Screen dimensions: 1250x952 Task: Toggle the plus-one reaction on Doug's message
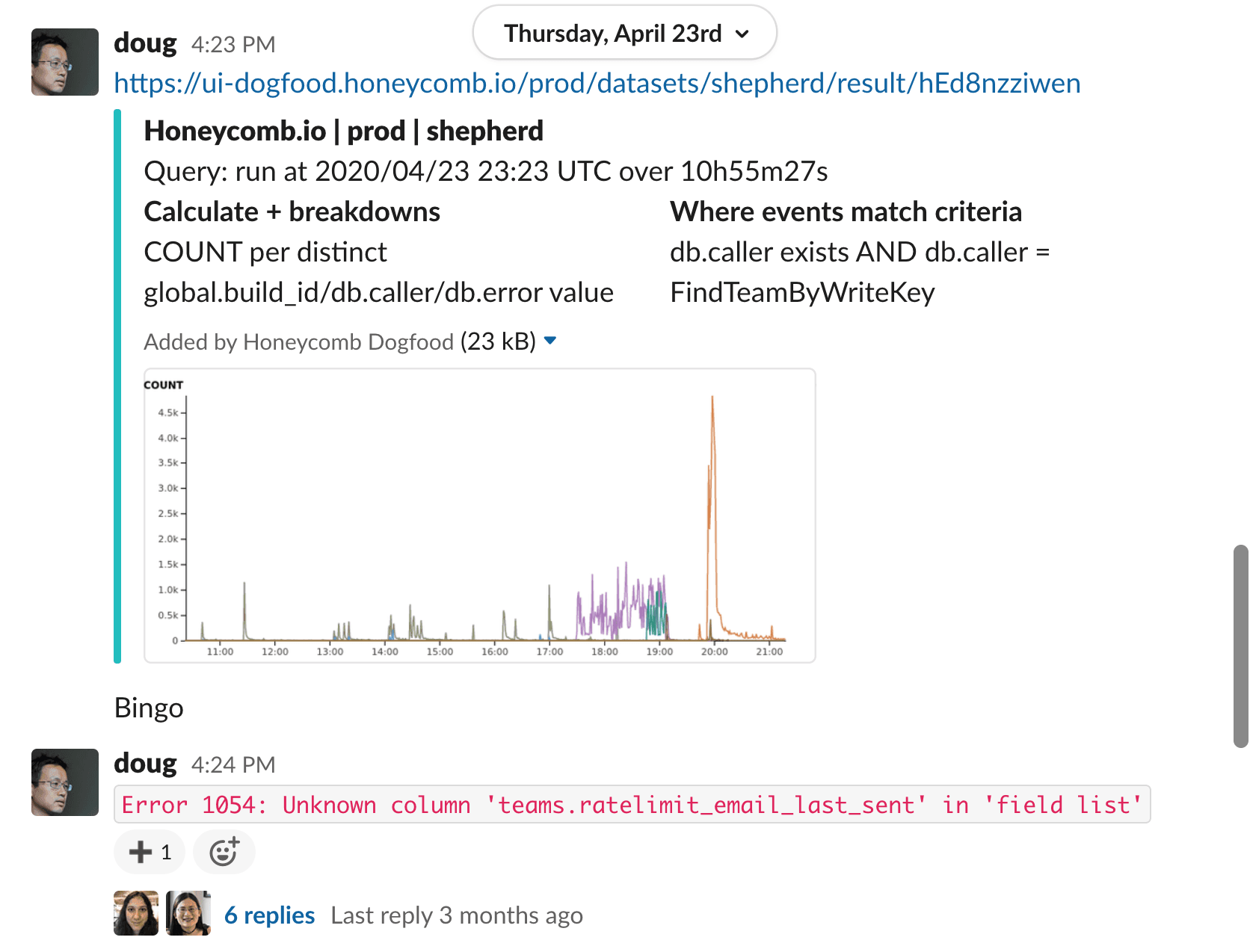click(150, 852)
